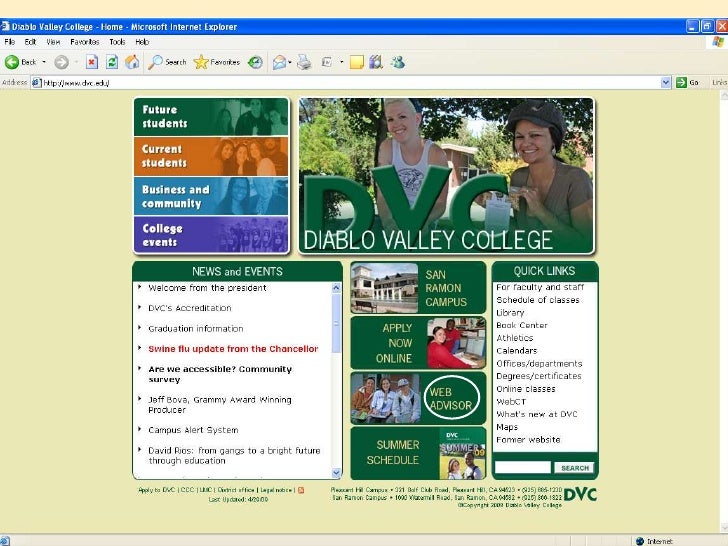Click the News and Events scroll up arrow

(337, 287)
